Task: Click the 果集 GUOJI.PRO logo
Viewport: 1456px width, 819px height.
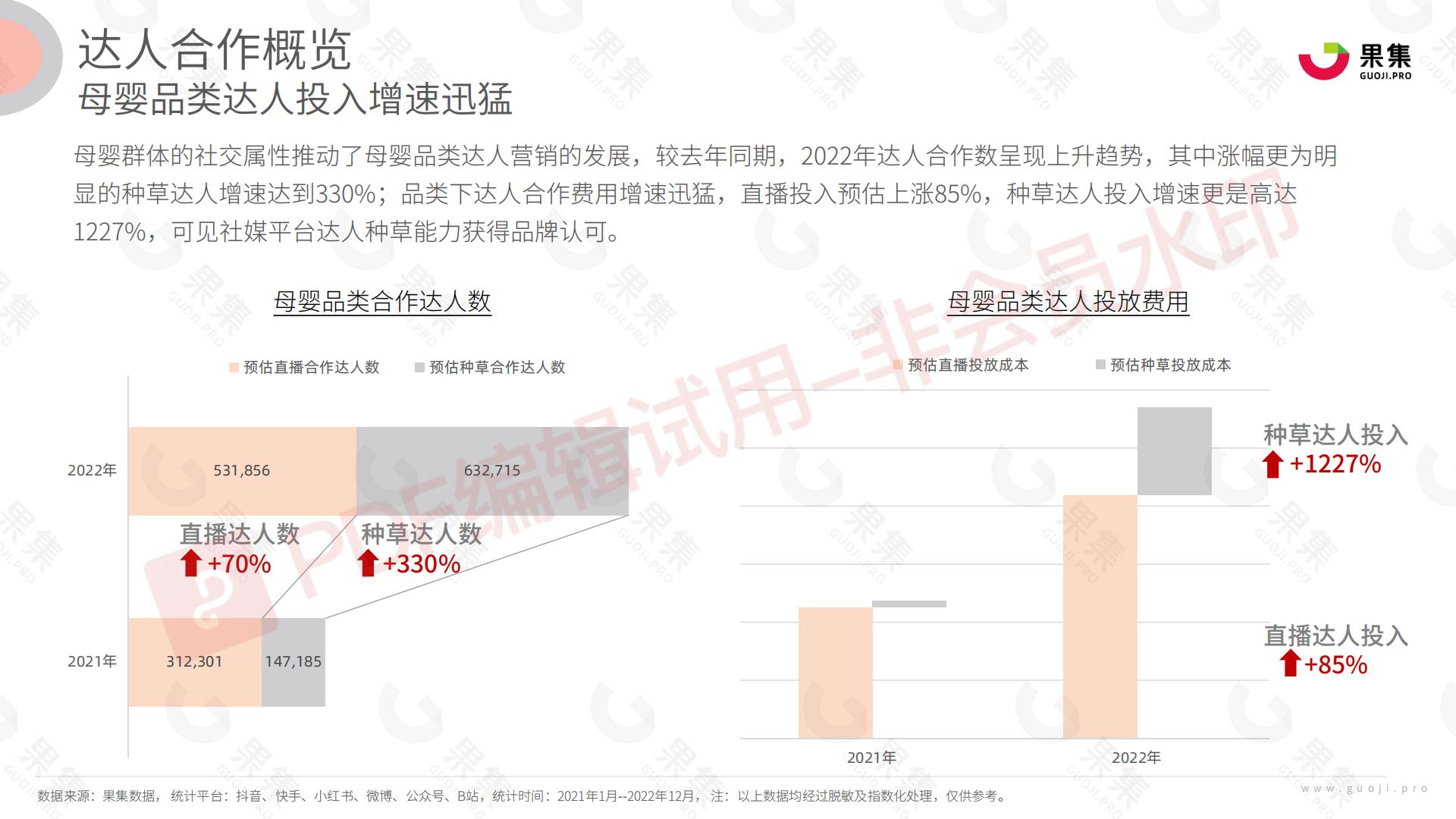Action: pos(1354,61)
